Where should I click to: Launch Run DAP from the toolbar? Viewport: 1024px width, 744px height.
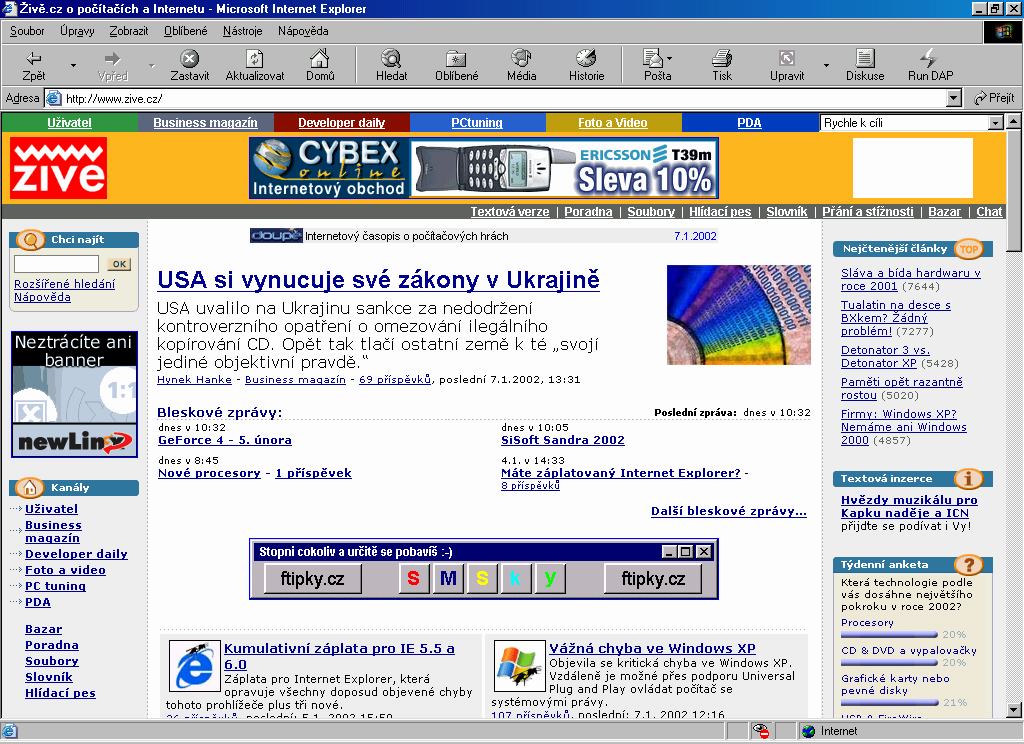(x=930, y=65)
